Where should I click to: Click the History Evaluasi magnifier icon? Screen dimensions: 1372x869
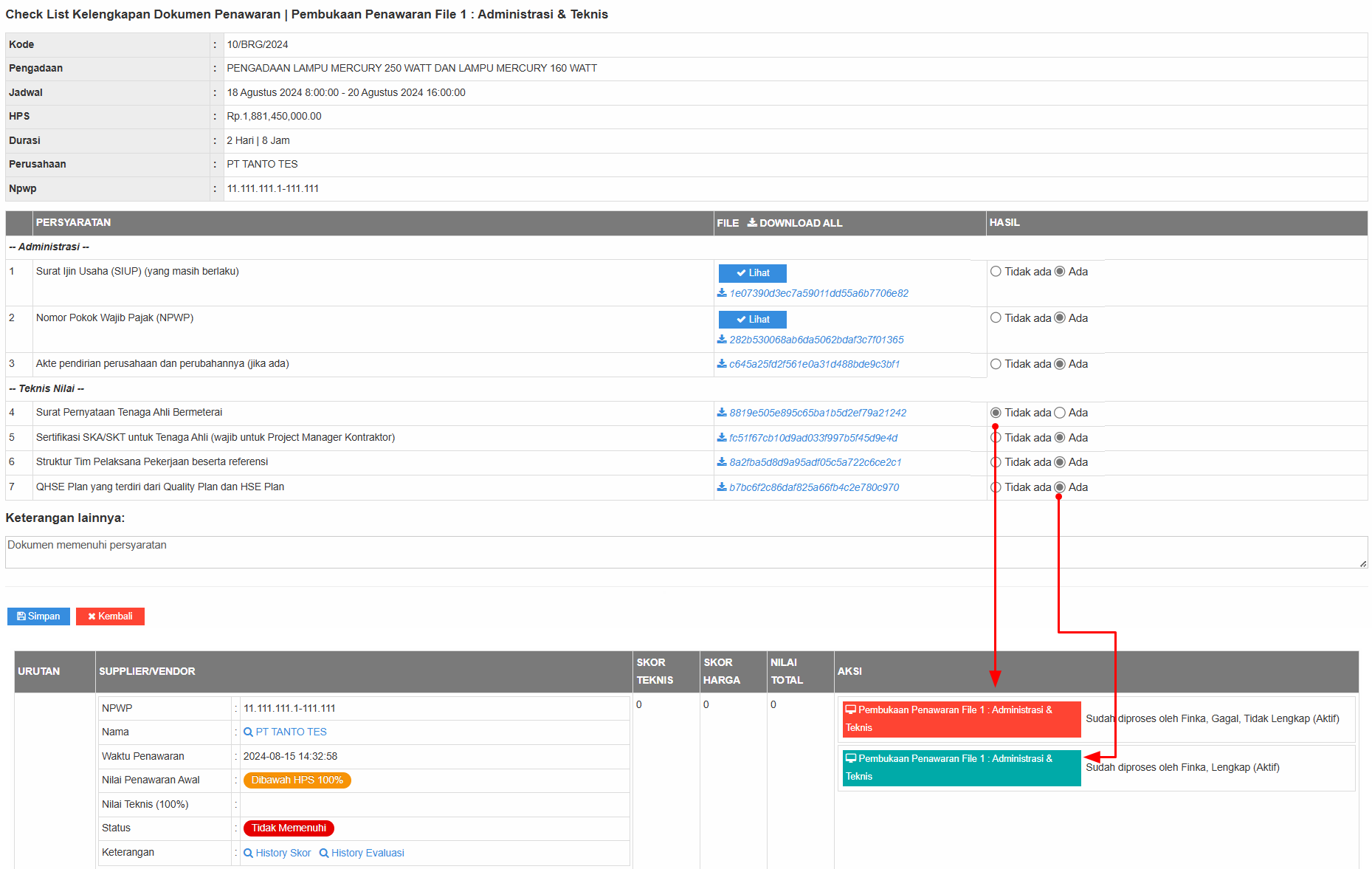pos(324,853)
